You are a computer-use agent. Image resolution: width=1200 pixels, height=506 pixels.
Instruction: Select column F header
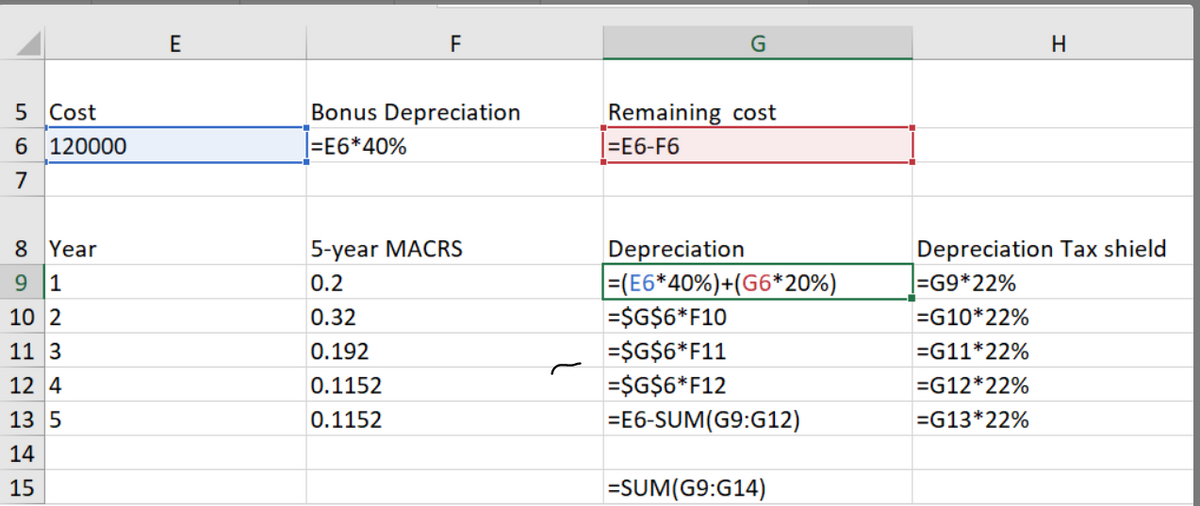tap(455, 44)
